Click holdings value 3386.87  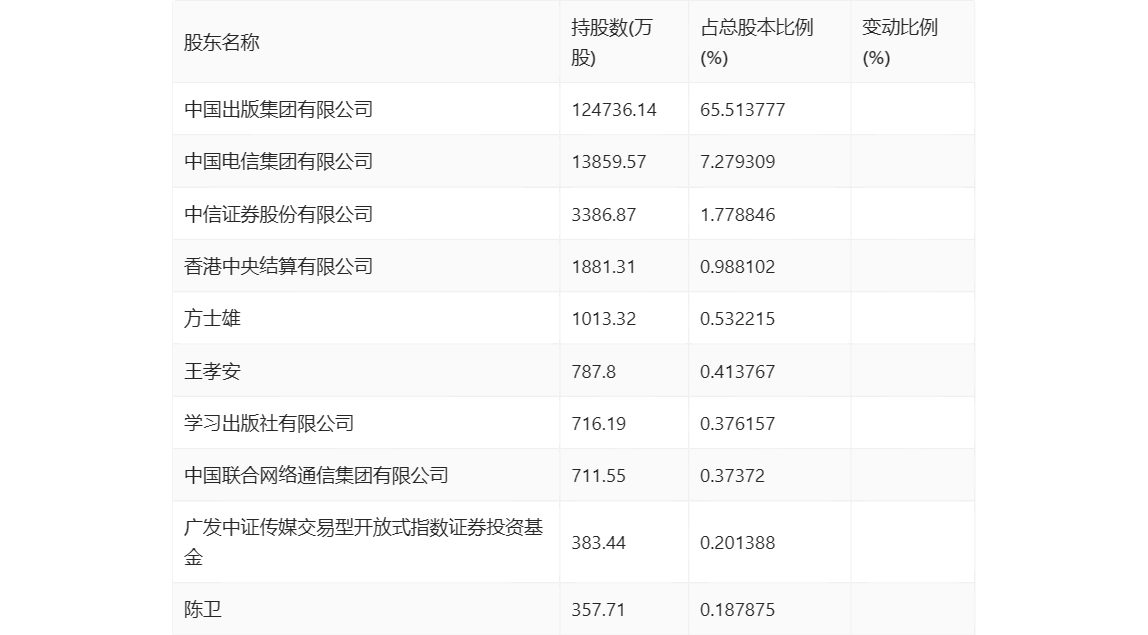pyautogui.click(x=604, y=215)
